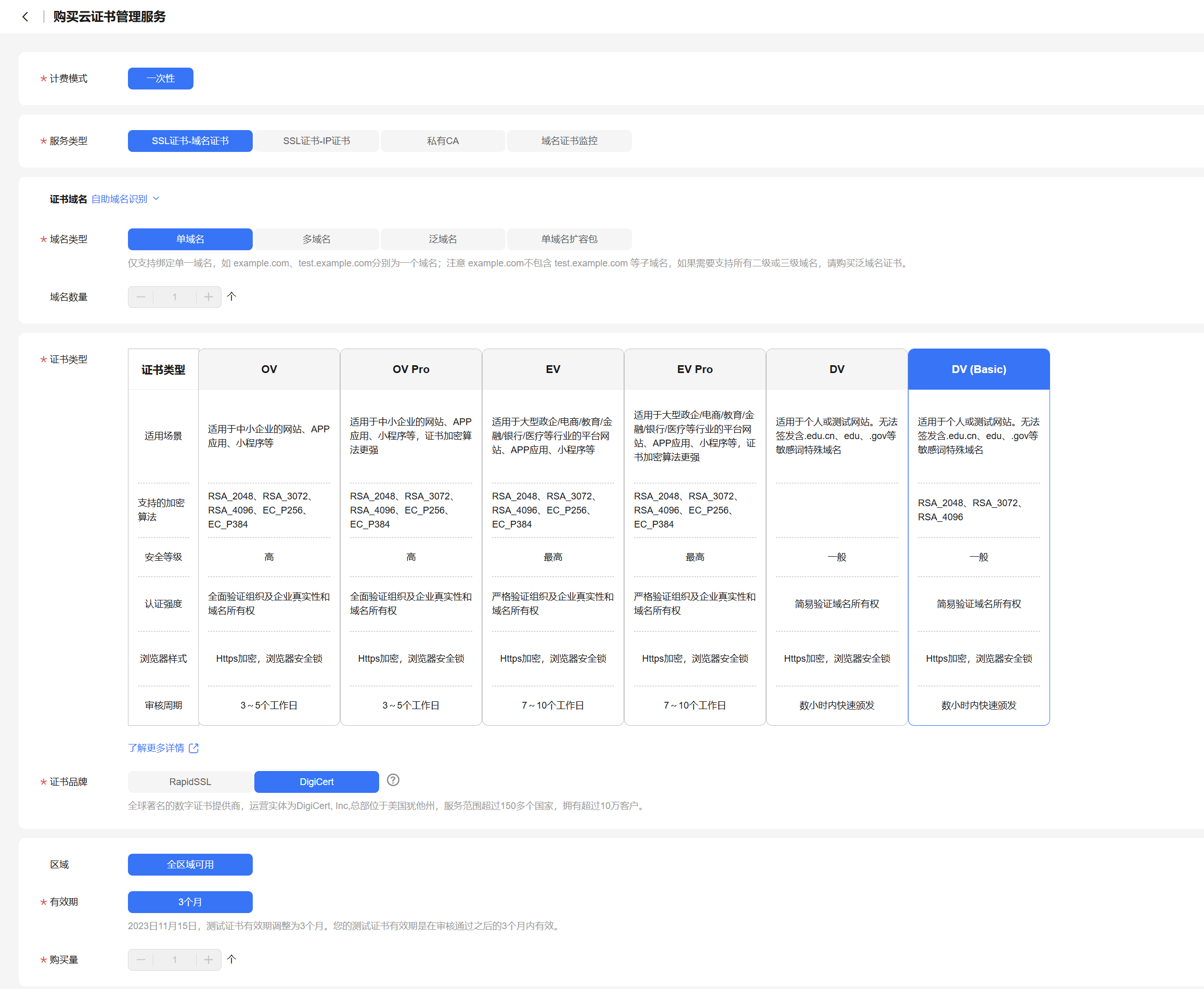Screen dimensions: 1204x989
Task: Click 一次性 billing mode button
Action: click(161, 79)
